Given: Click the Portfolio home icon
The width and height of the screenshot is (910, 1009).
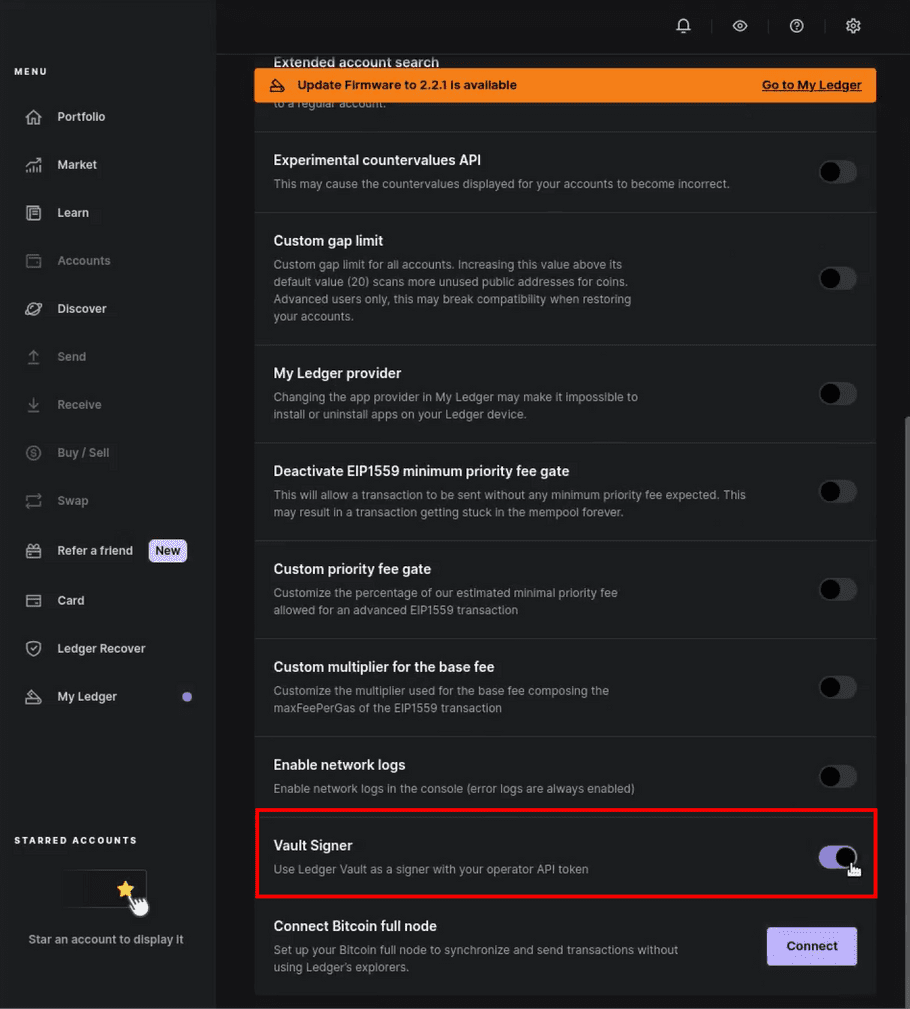Looking at the screenshot, I should point(34,117).
